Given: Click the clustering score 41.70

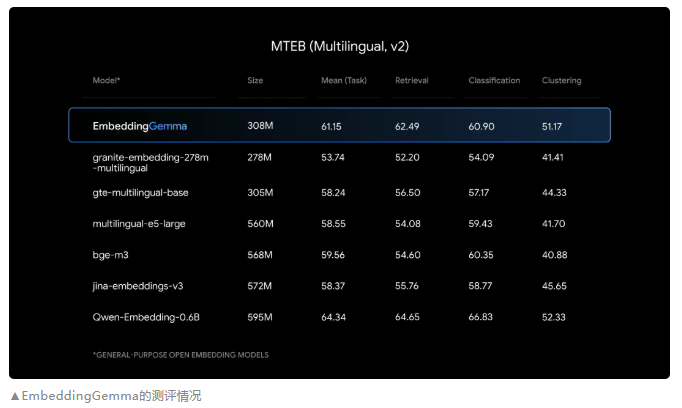Looking at the screenshot, I should tap(553, 224).
